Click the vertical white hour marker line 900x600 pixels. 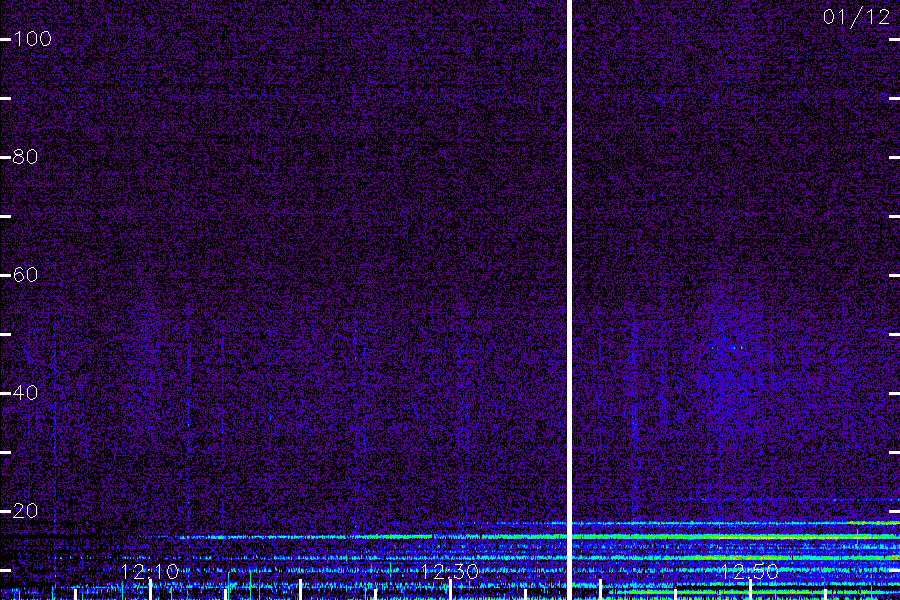(569, 300)
